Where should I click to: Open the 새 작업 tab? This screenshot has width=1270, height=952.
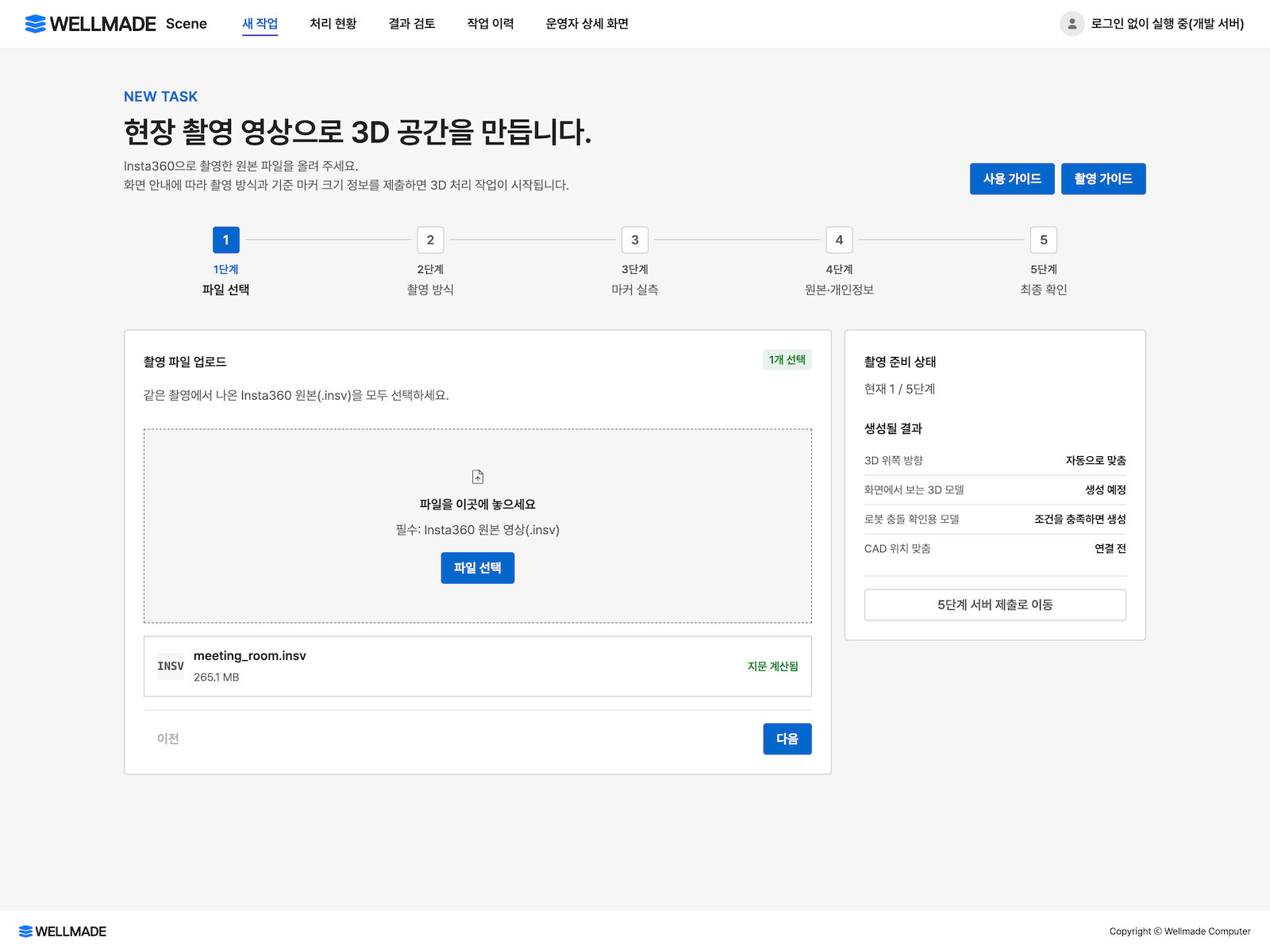pyautogui.click(x=260, y=24)
